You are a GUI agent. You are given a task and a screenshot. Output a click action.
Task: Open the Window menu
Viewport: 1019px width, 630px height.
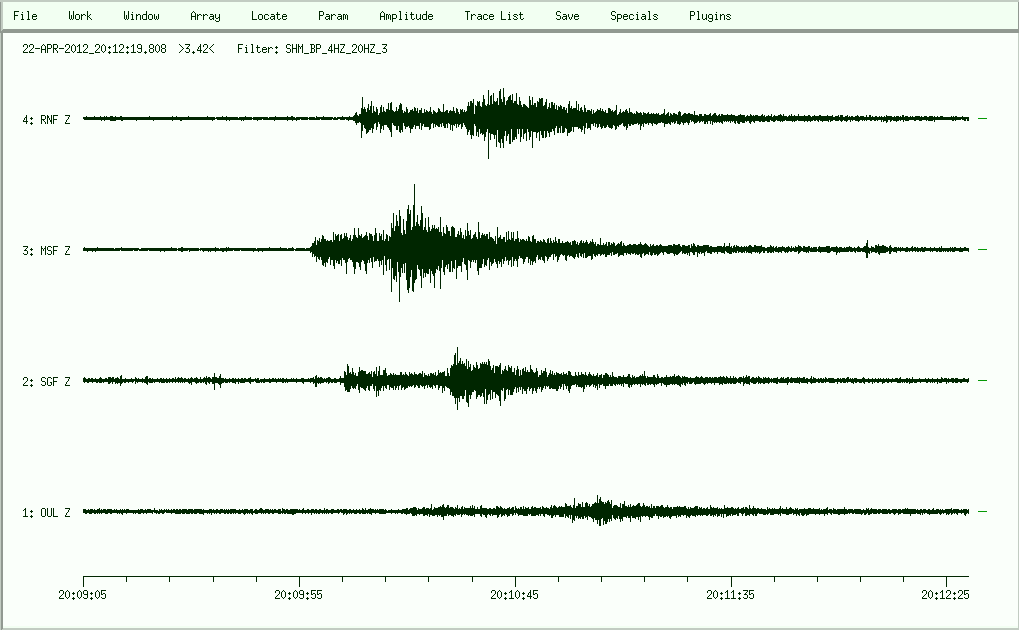click(141, 16)
